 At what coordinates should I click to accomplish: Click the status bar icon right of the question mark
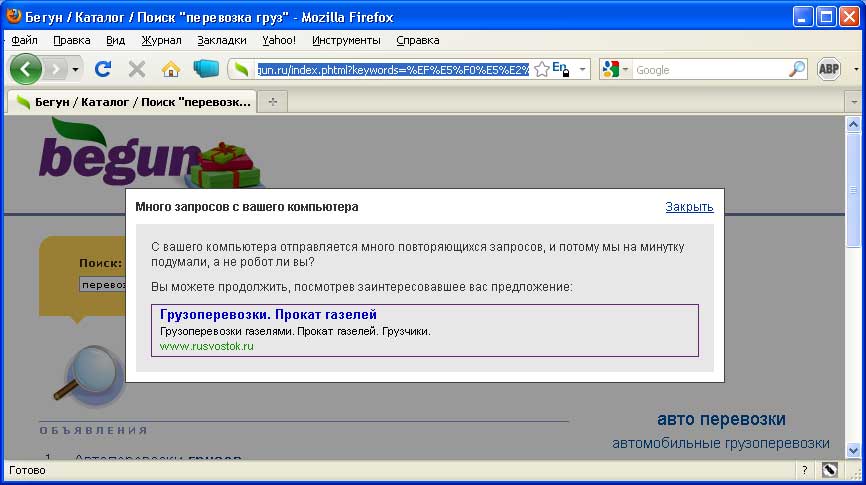point(829,470)
